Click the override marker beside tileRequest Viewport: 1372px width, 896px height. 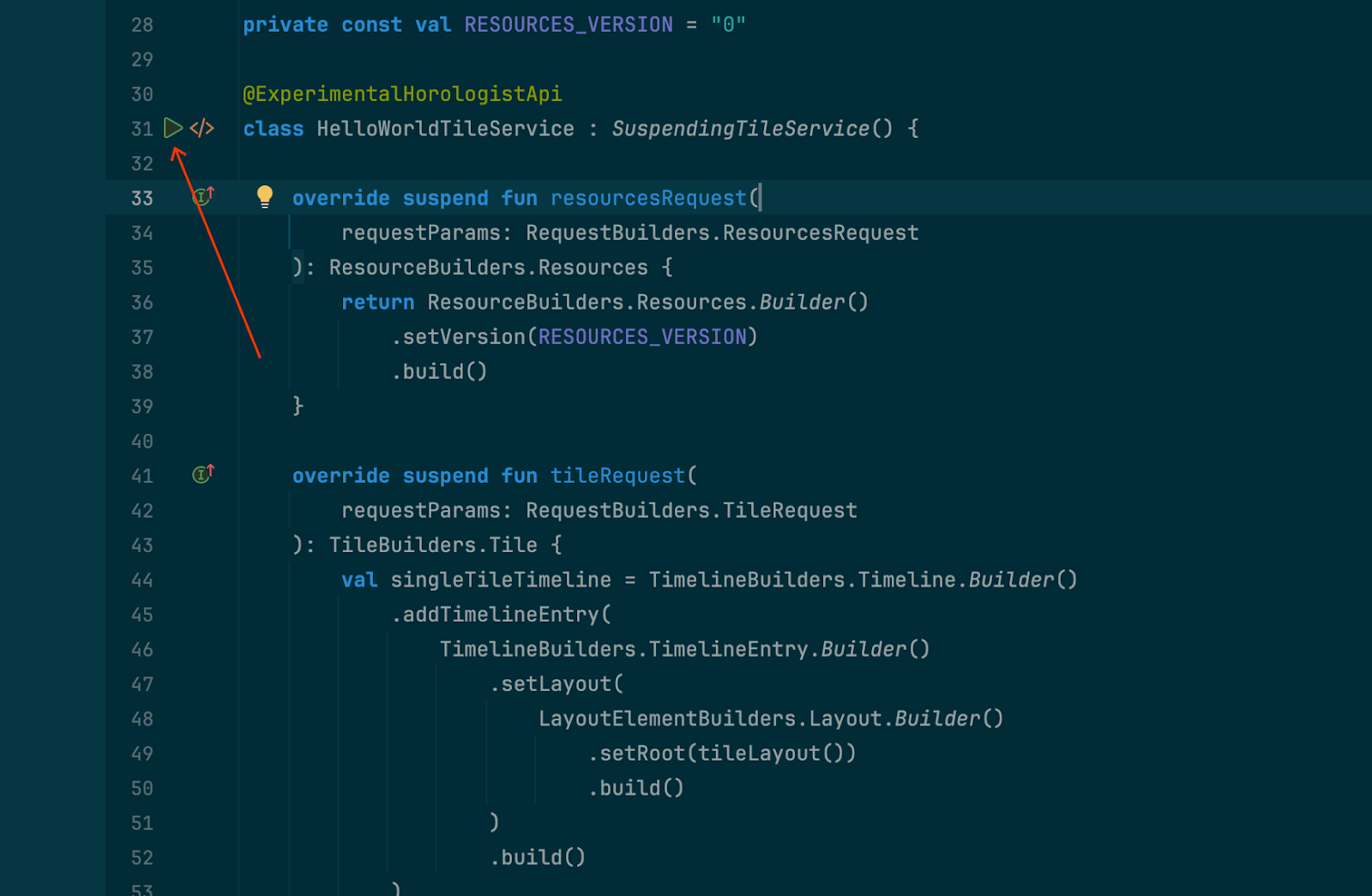pyautogui.click(x=202, y=474)
